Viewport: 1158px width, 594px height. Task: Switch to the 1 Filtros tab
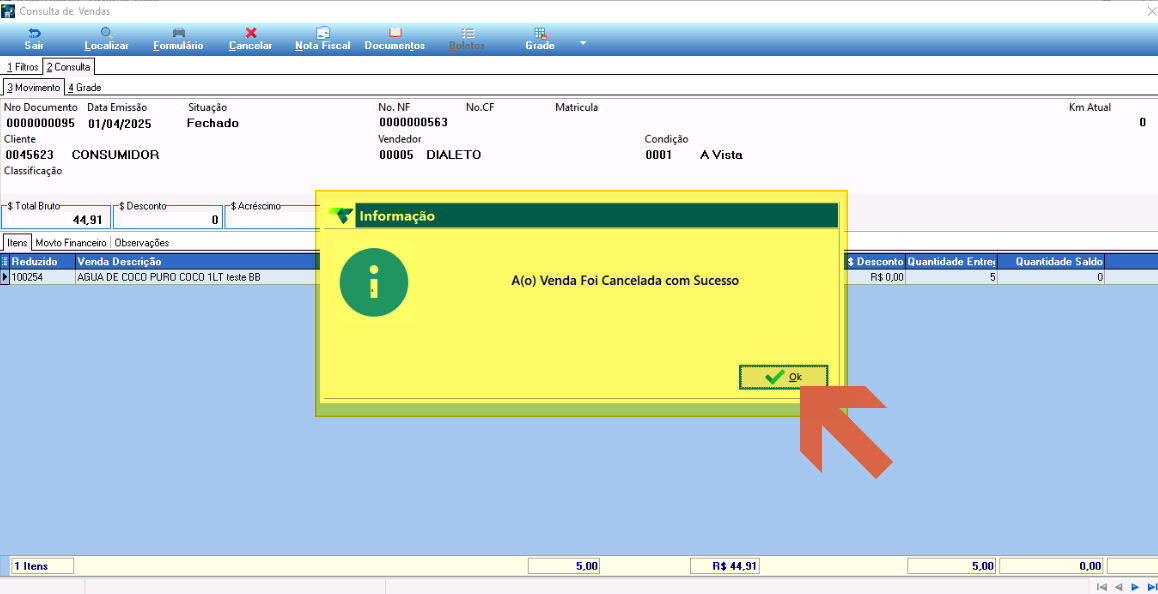[22, 66]
